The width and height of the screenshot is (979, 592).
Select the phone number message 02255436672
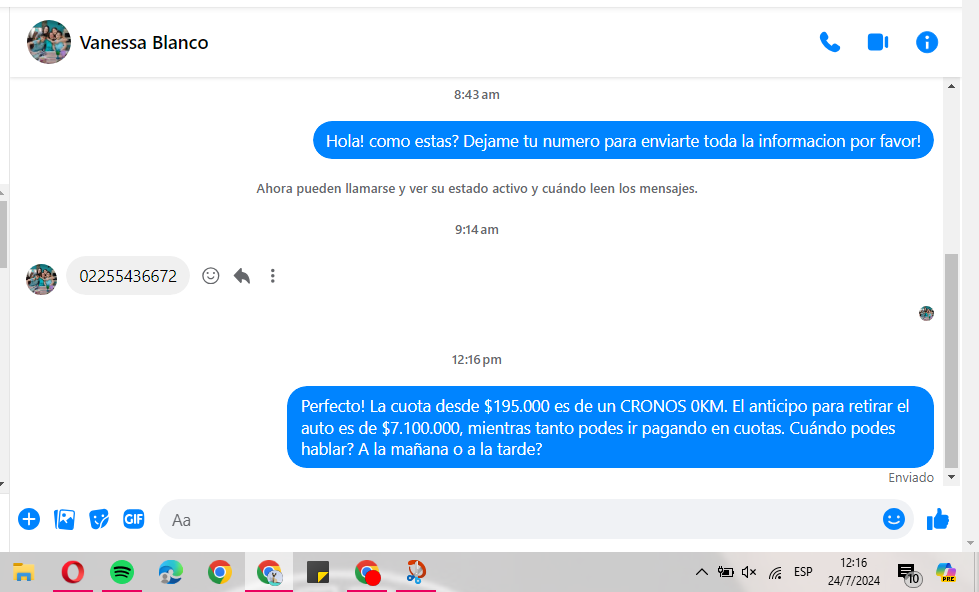(128, 276)
